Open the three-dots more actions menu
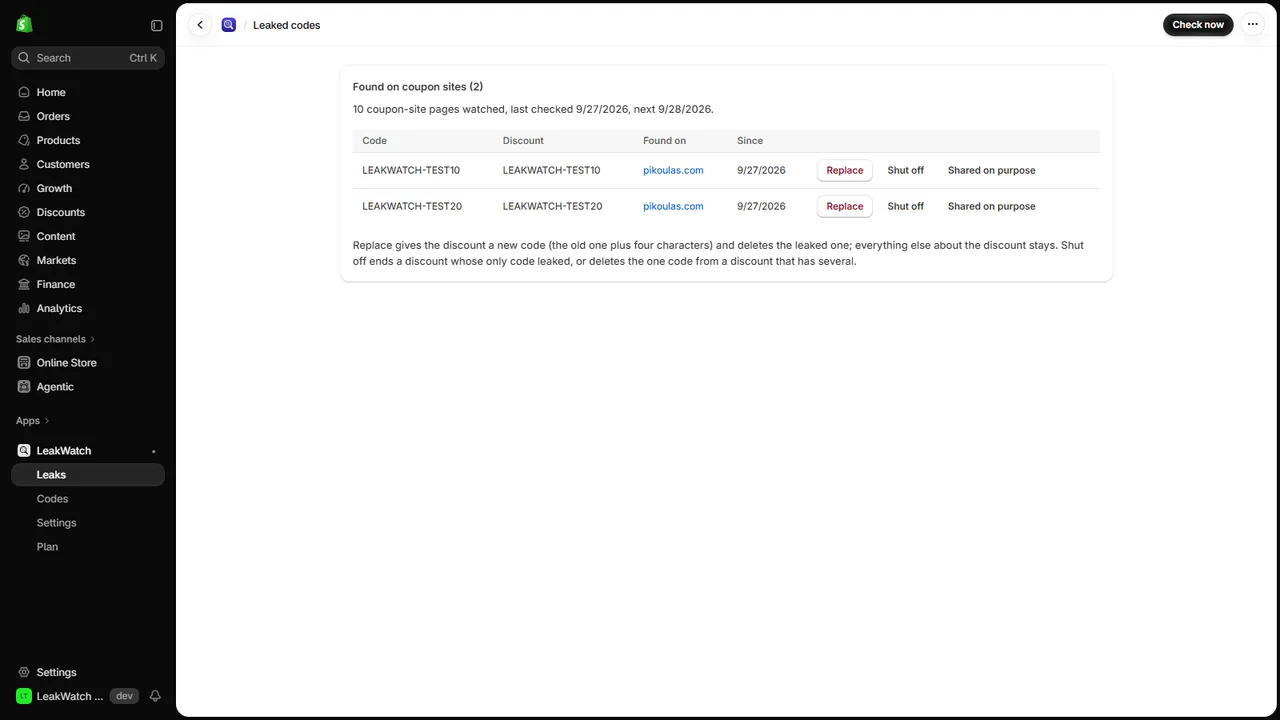1280x720 pixels. (1253, 25)
